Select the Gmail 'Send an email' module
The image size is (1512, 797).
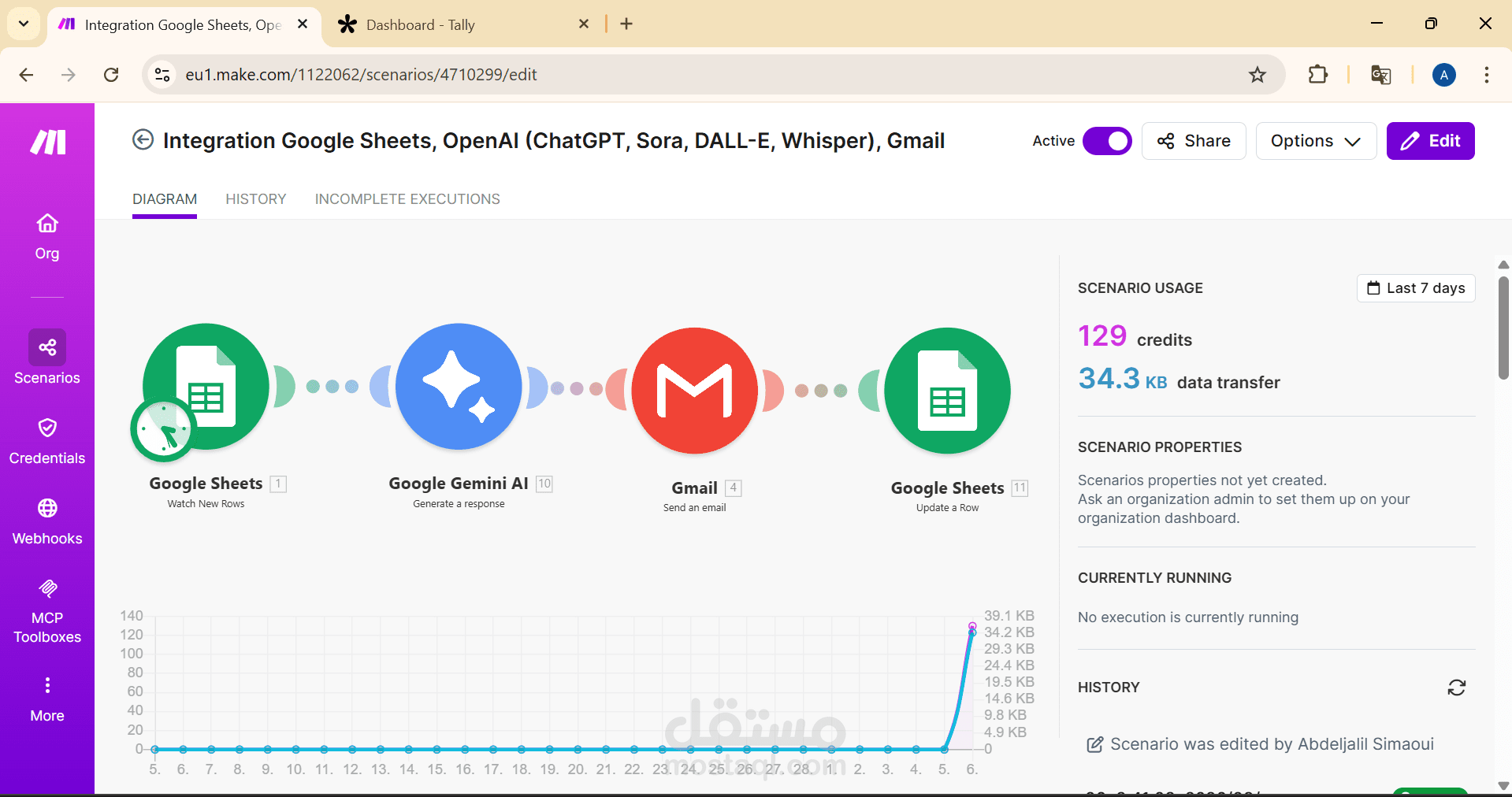tap(694, 390)
